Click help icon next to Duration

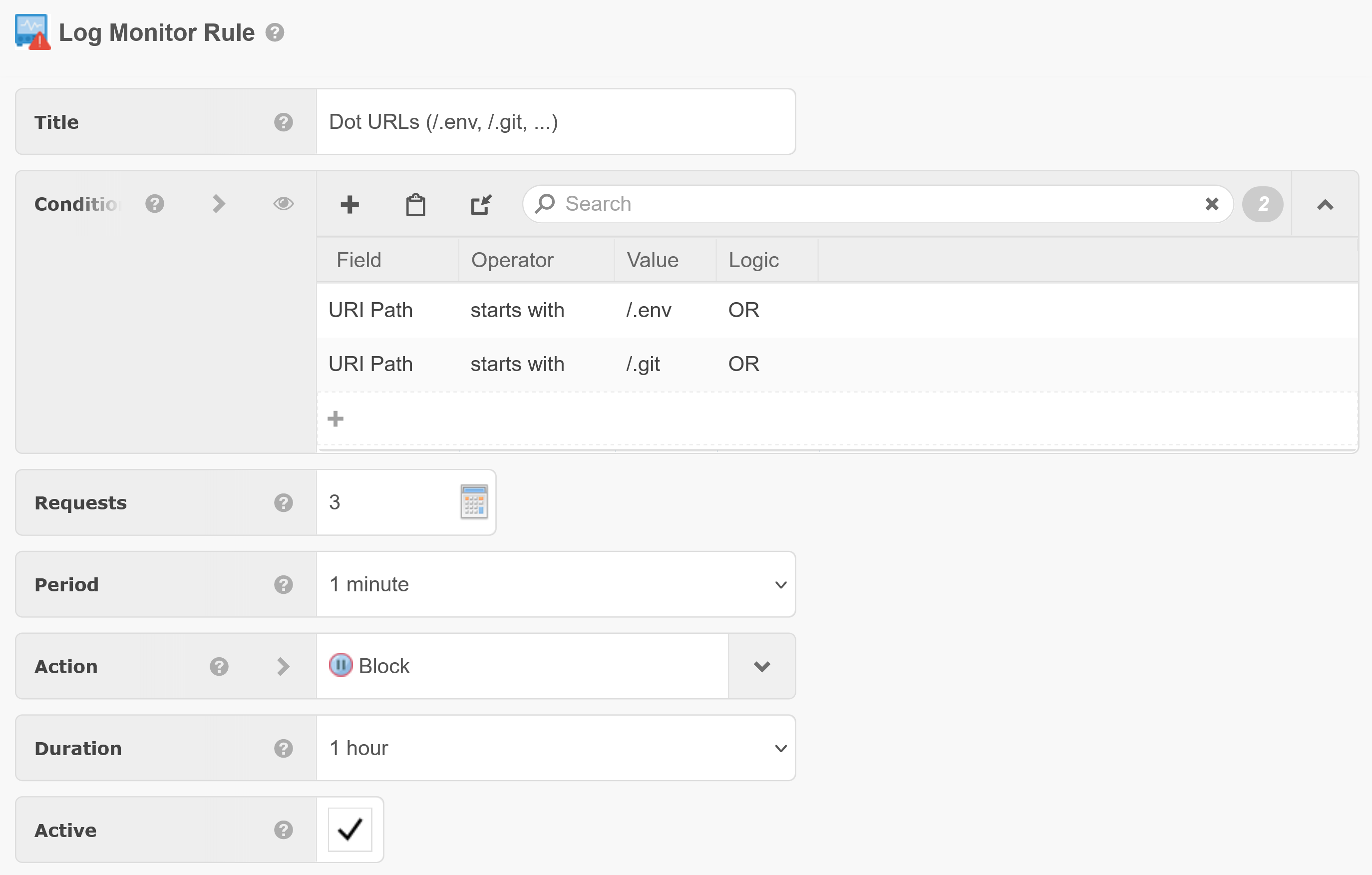click(x=283, y=748)
